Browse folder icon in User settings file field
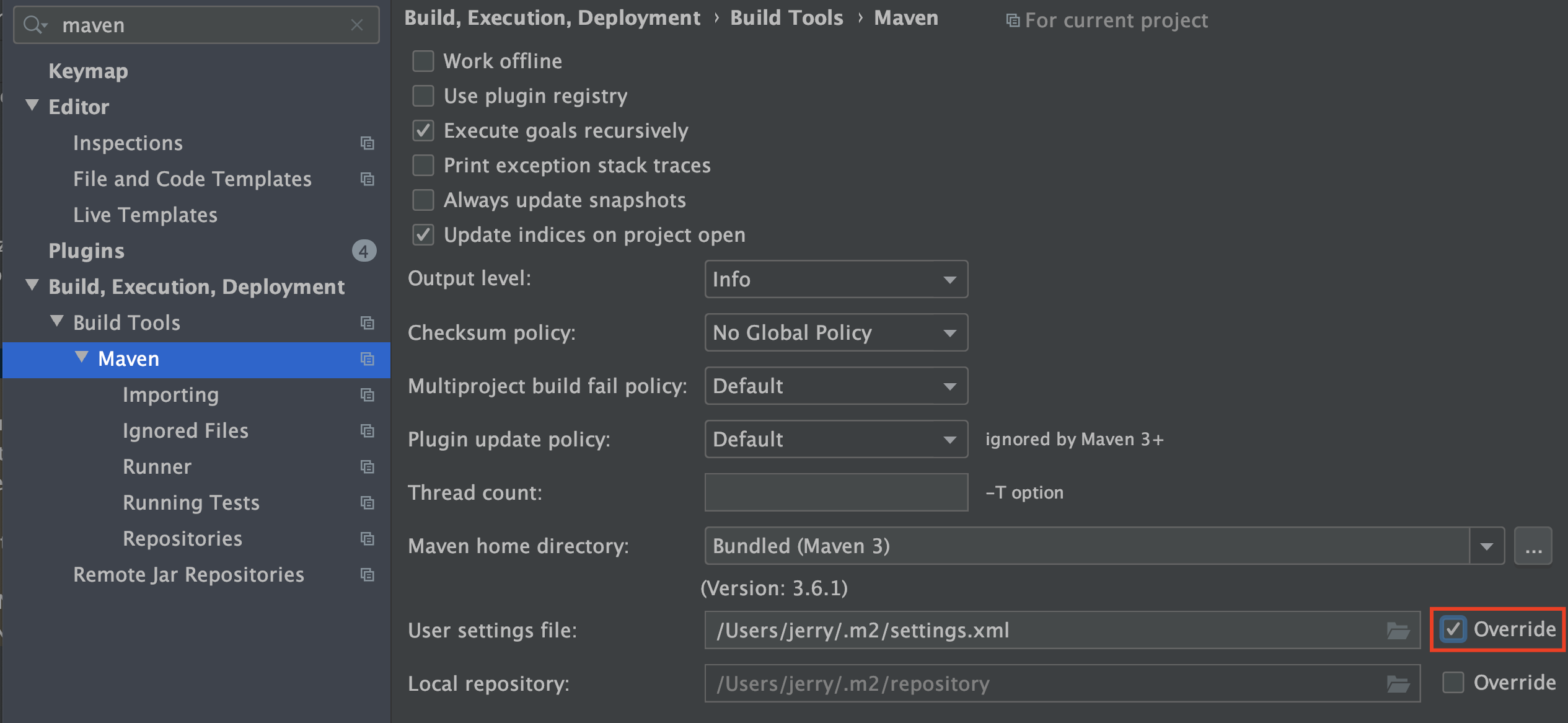 (x=1398, y=631)
